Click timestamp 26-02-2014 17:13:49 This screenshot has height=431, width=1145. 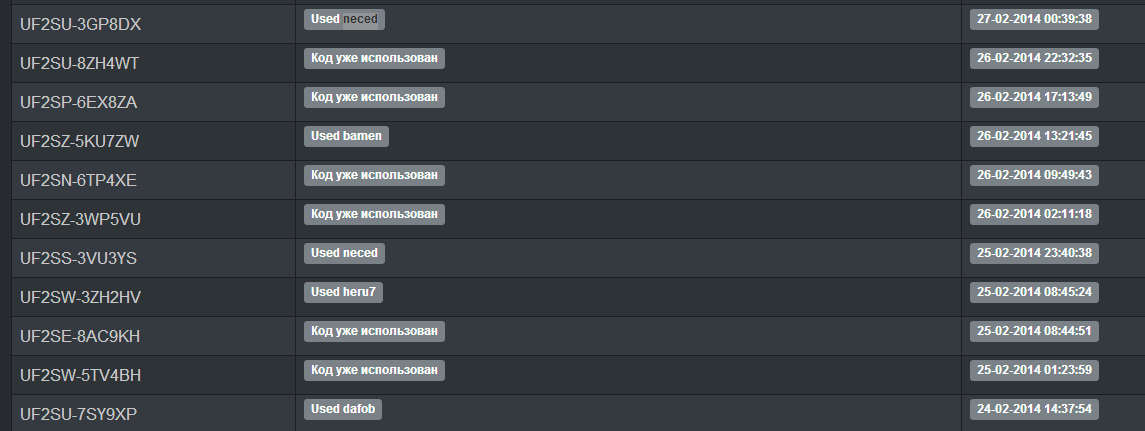tap(1034, 97)
